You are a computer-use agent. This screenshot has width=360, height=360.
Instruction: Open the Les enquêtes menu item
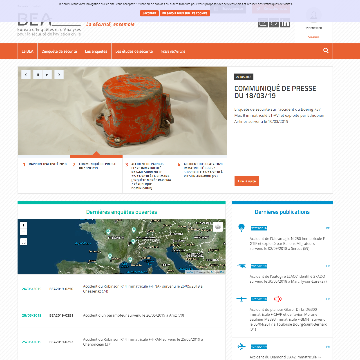[x=96, y=51]
